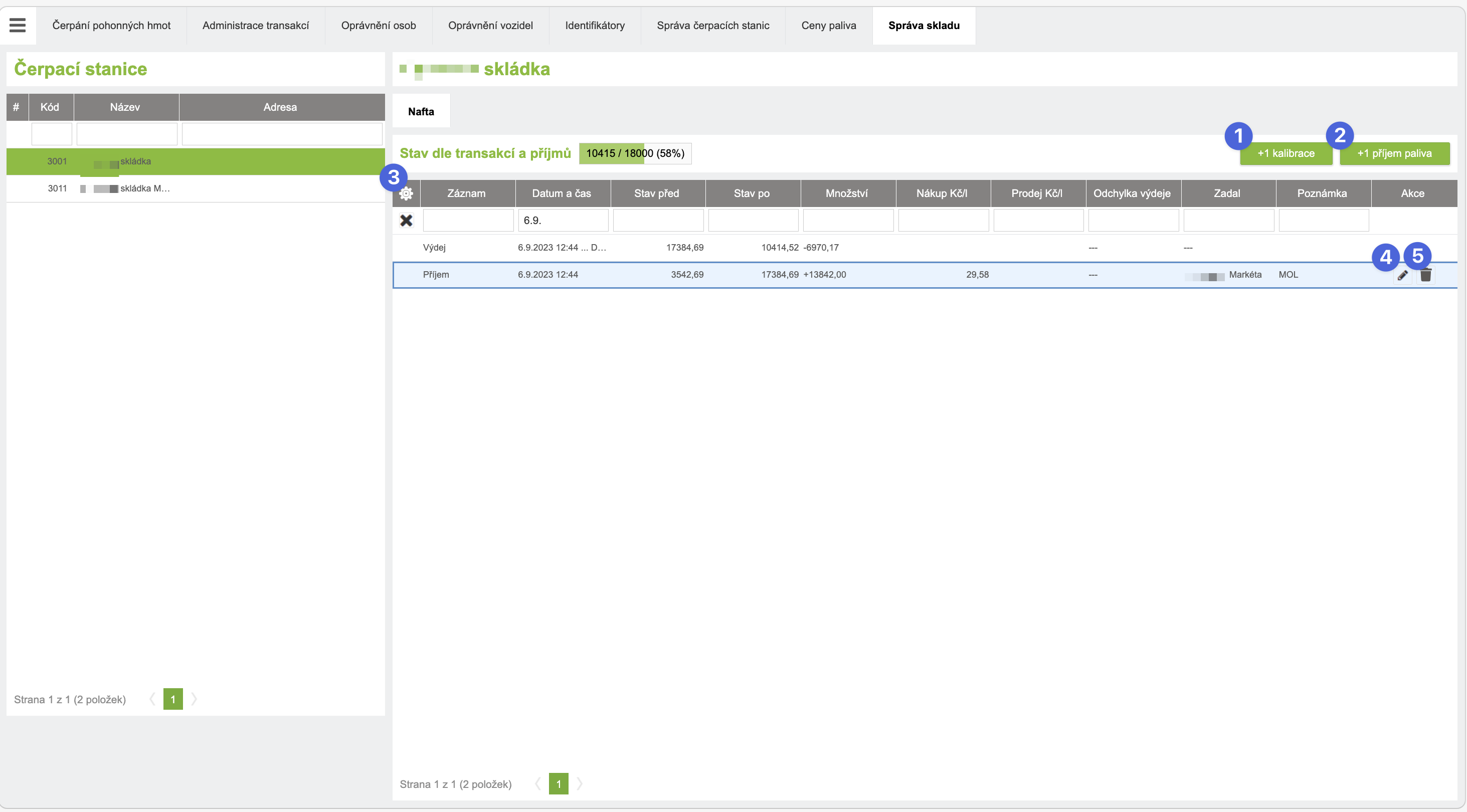Viewport: 1467px width, 812px height.
Task: Go to previous page in records table
Action: pos(537,783)
